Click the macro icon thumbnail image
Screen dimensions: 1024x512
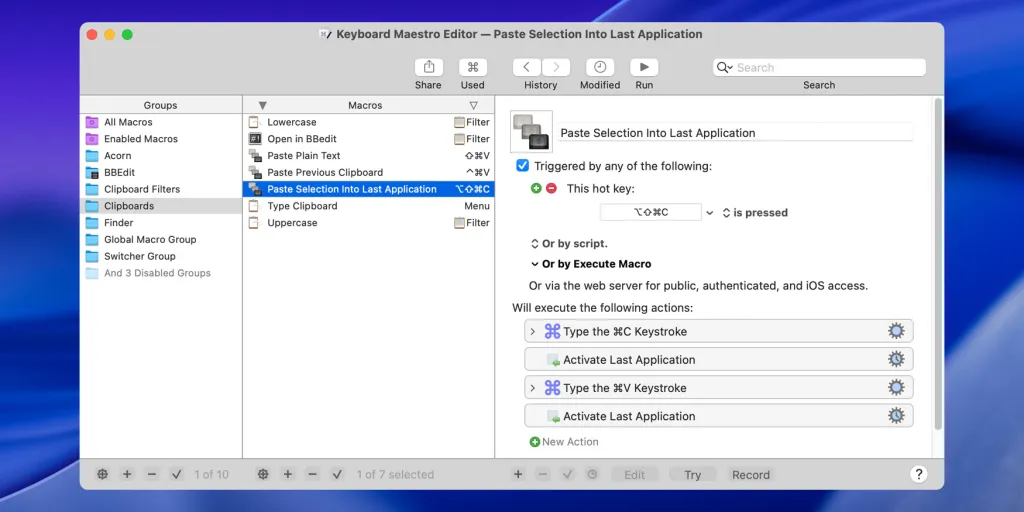[x=531, y=132]
